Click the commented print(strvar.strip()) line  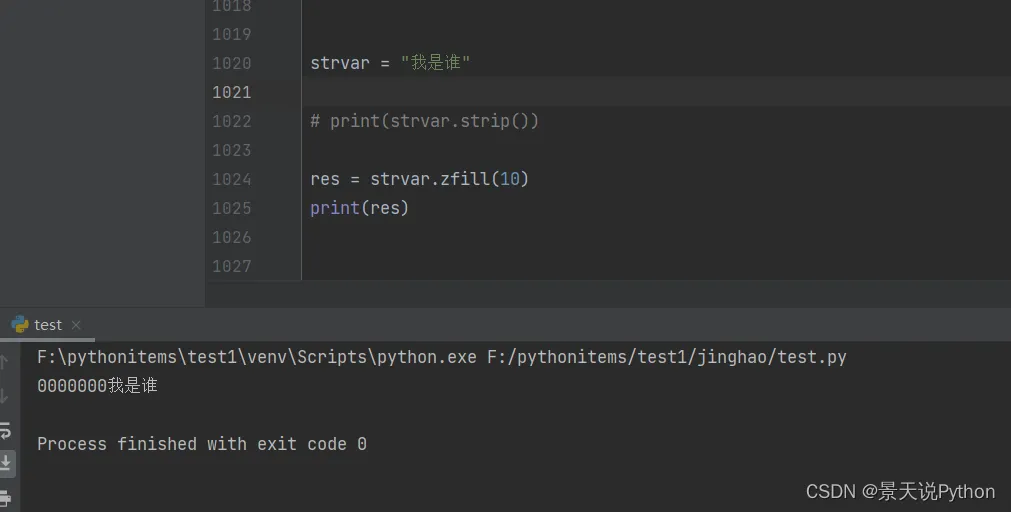(425, 121)
